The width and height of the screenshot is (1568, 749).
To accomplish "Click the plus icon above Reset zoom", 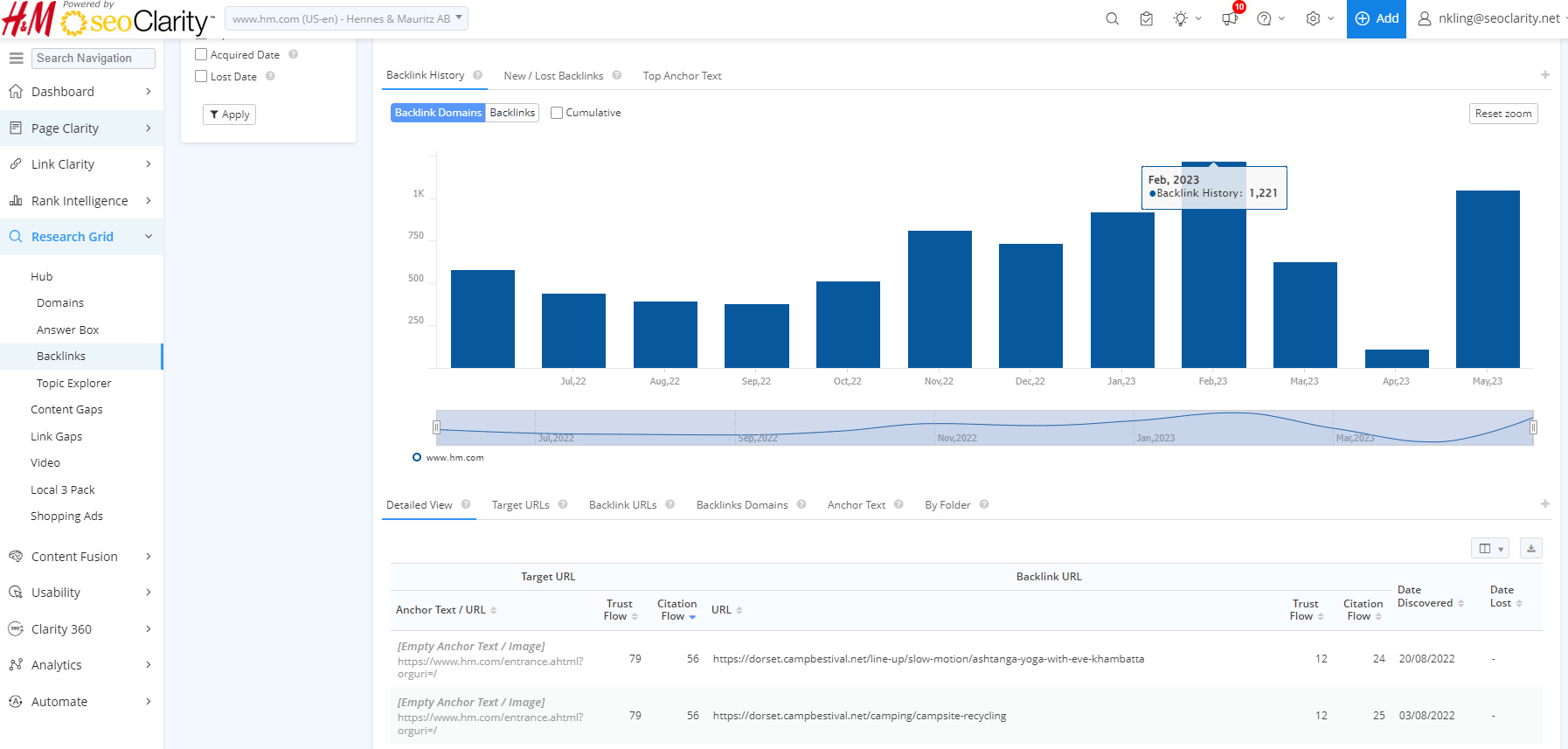I will point(1544,75).
